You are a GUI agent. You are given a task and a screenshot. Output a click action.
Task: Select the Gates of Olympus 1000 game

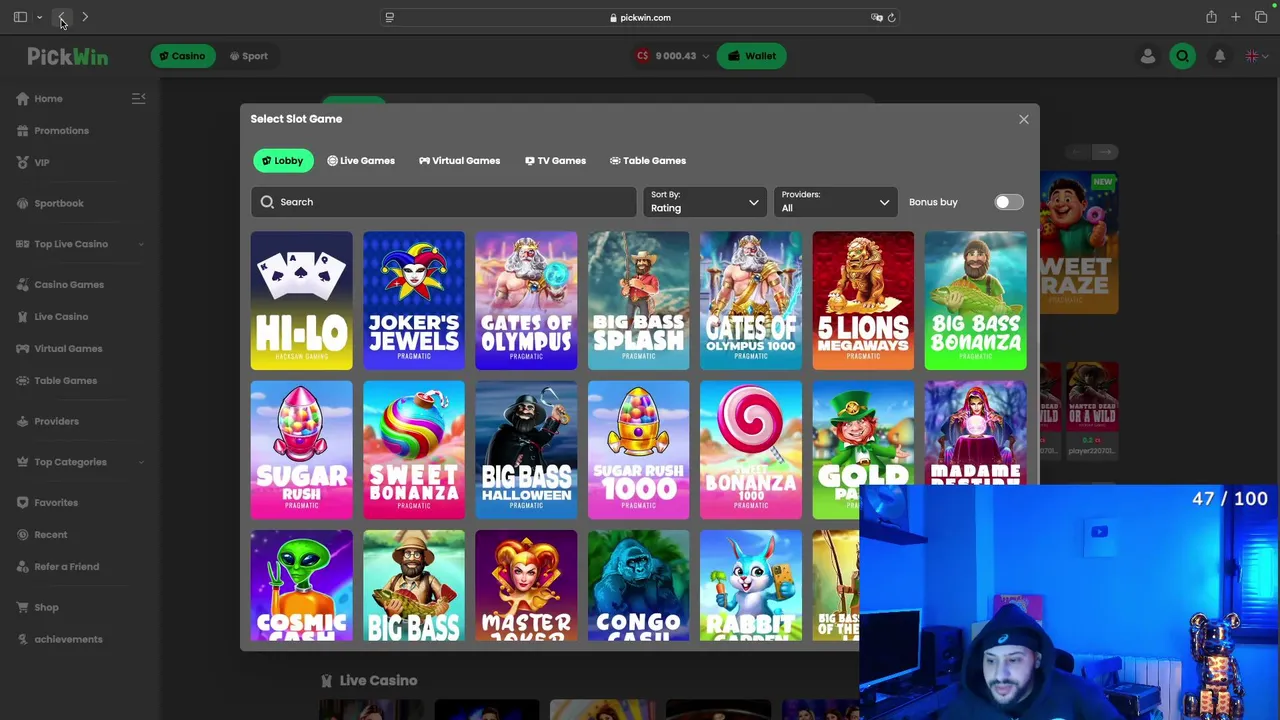(751, 301)
